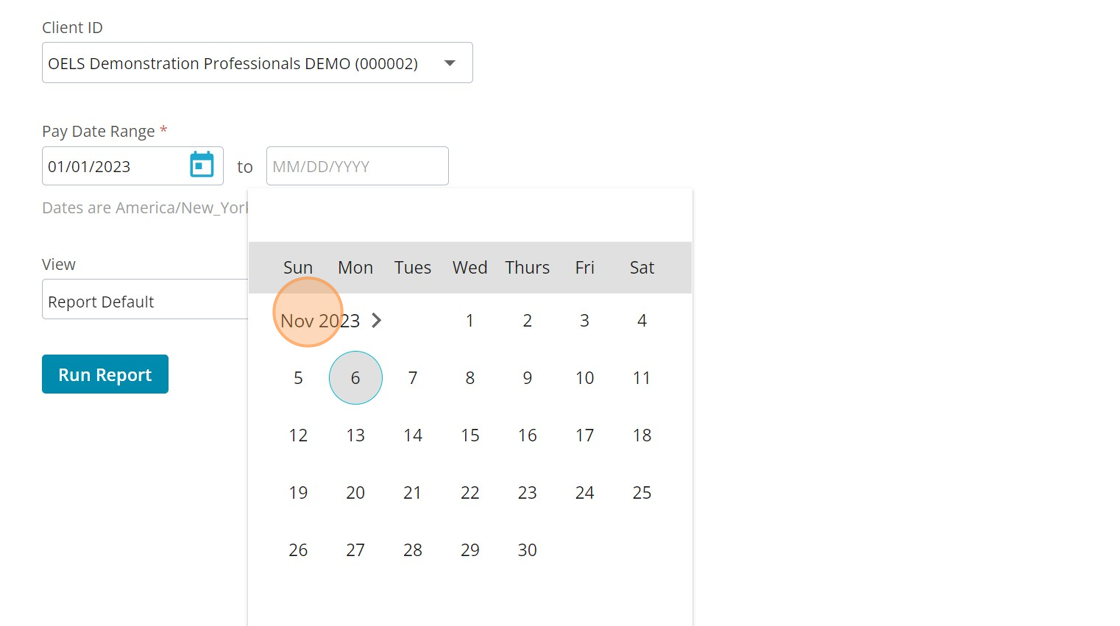Click the start date field showing 01/01/2023
Screen dimensions: 1120x626
click(115, 166)
